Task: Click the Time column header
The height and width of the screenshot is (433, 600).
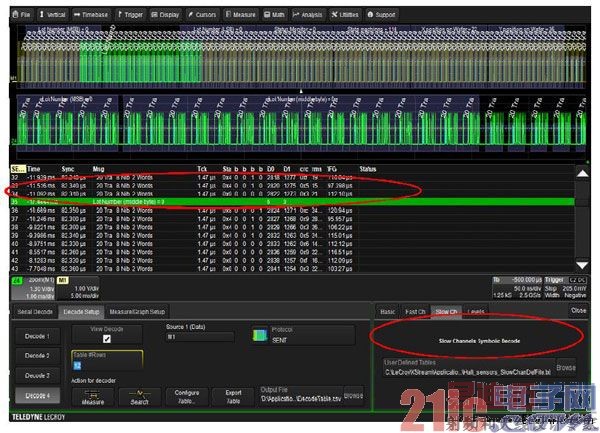Action: (34, 169)
